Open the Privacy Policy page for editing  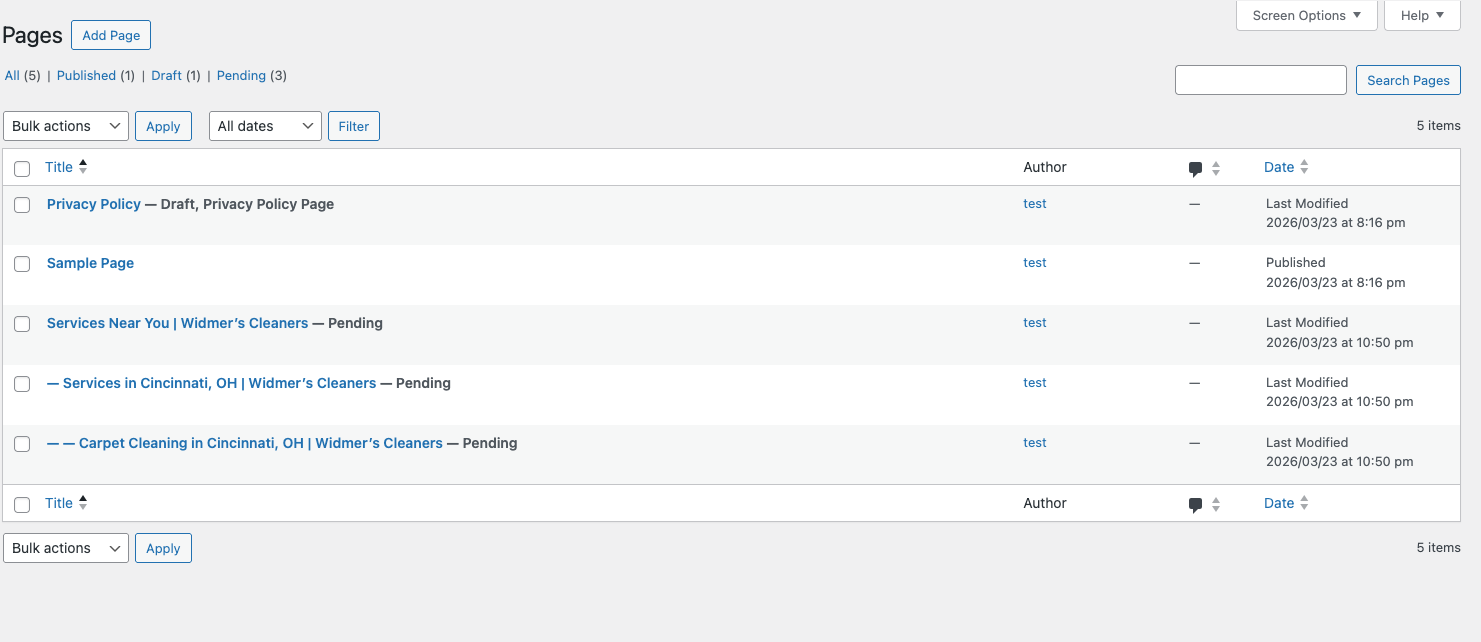(x=93, y=204)
